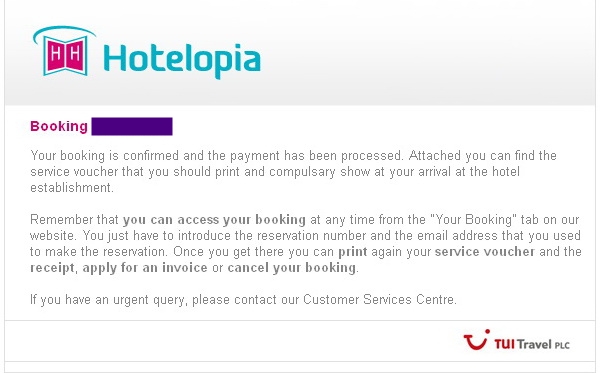This screenshot has width=604, height=373.
Task: Click the bold 'service voucher' text
Action: click(x=485, y=252)
